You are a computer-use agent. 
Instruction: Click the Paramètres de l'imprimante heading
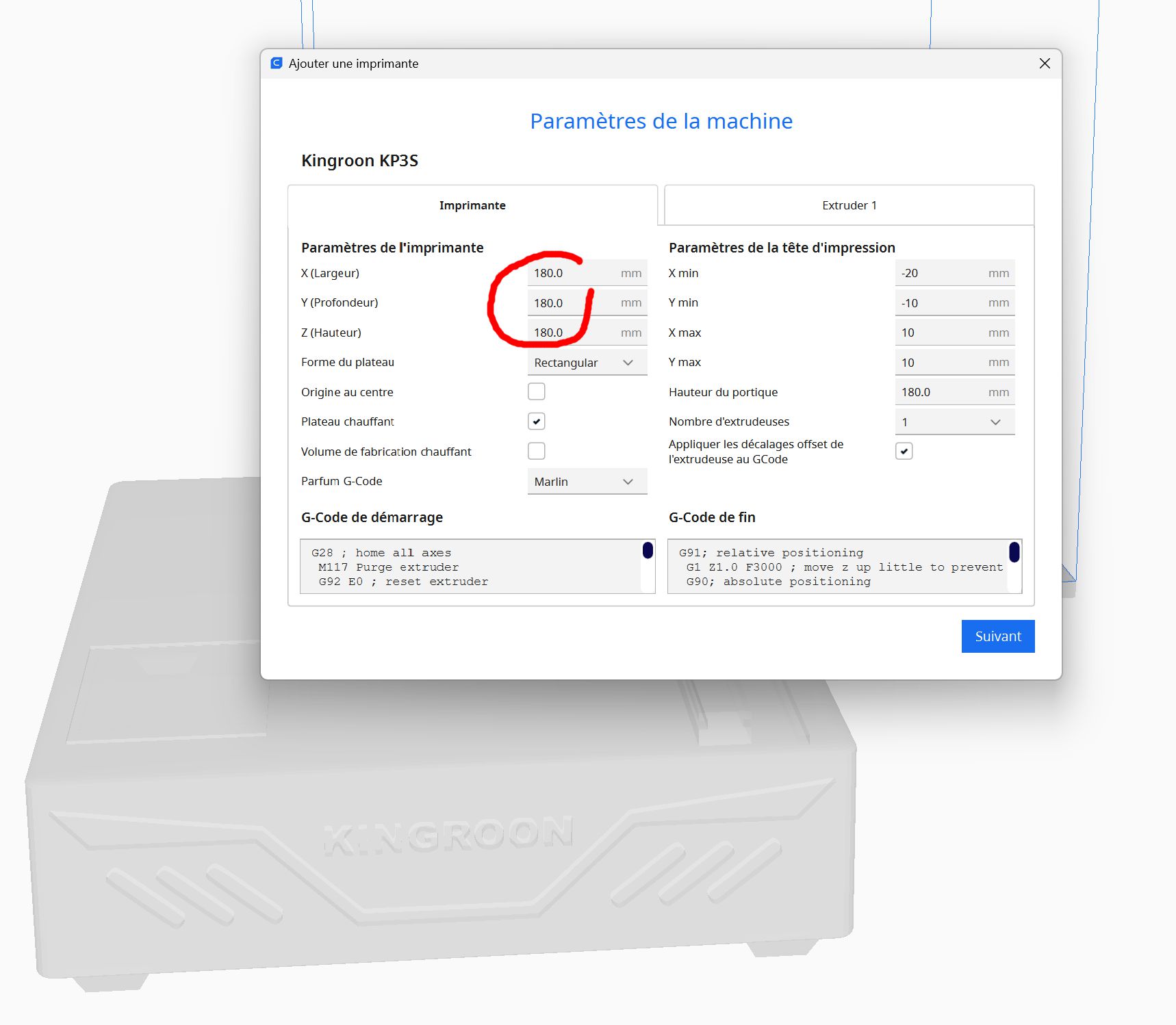click(392, 248)
